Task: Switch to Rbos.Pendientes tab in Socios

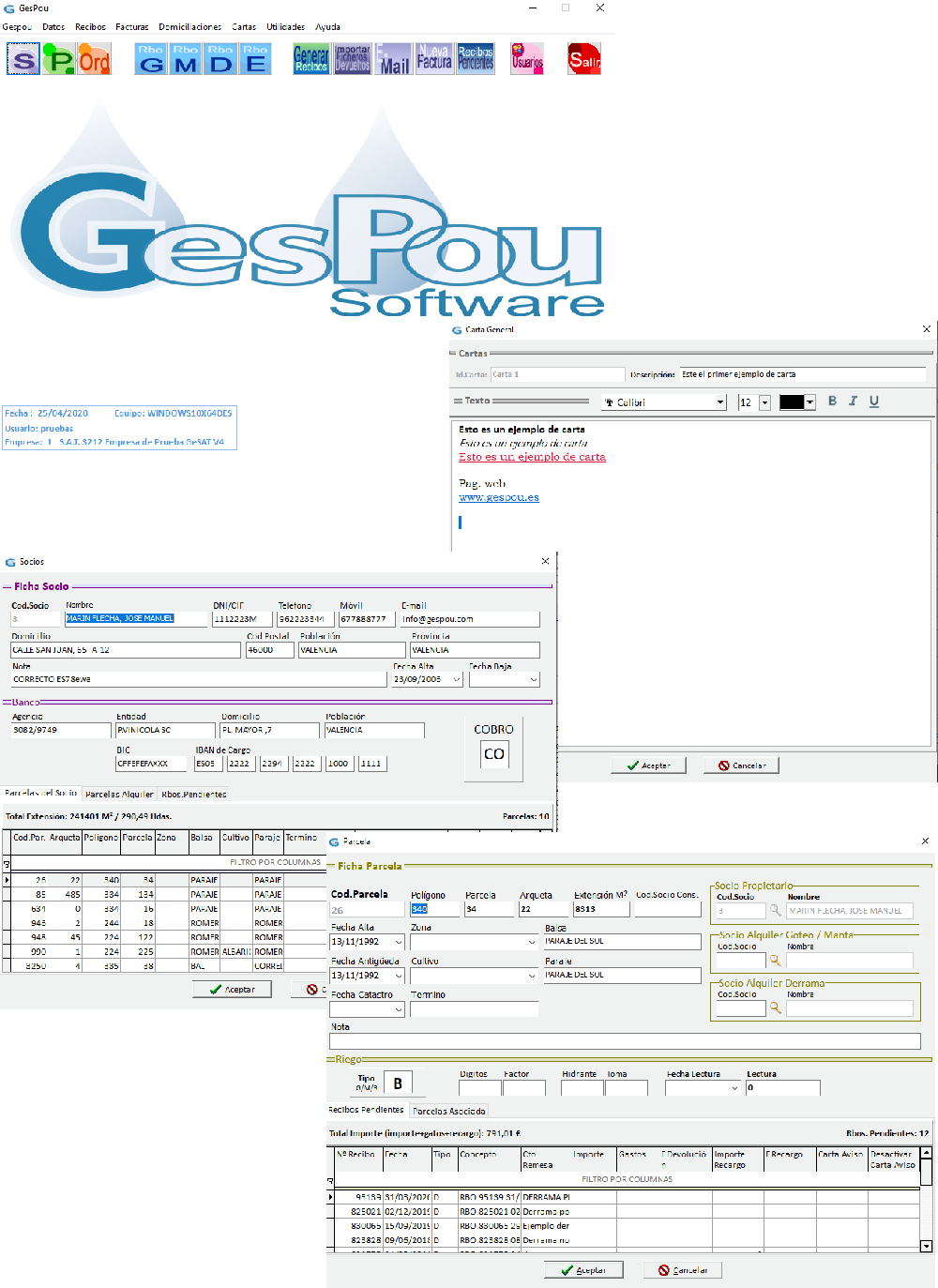Action: pos(194,794)
